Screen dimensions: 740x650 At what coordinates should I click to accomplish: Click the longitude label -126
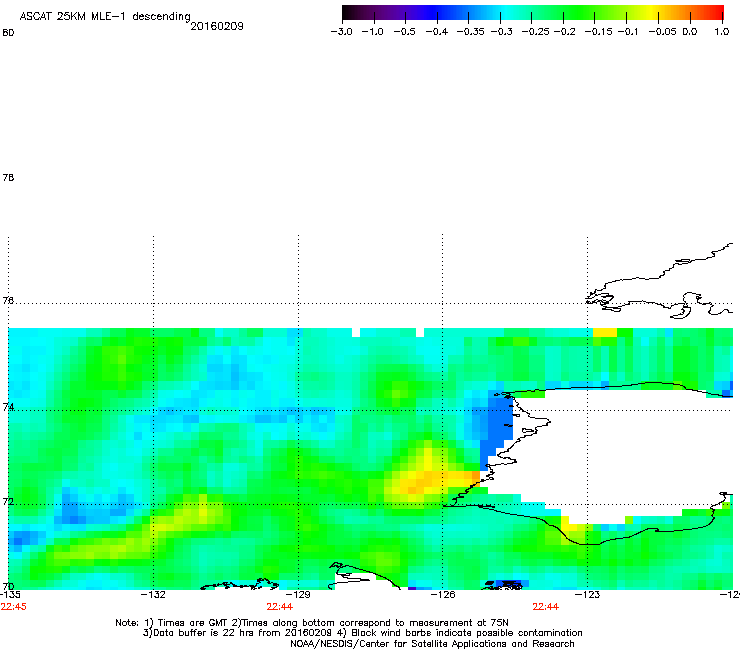point(443,595)
